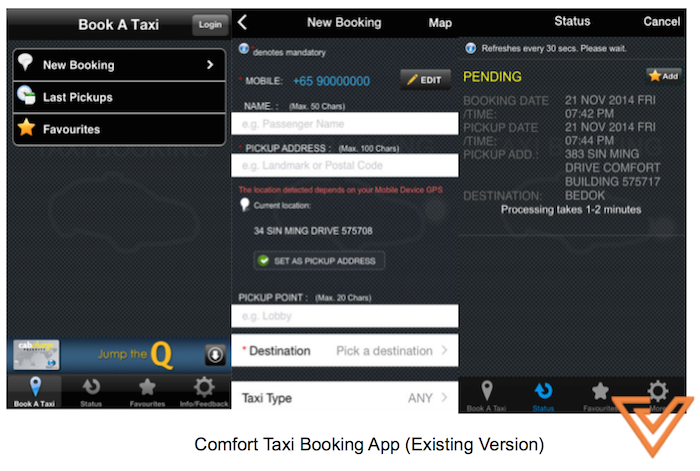
Task: Click the Passenger Name input field
Action: [345, 124]
